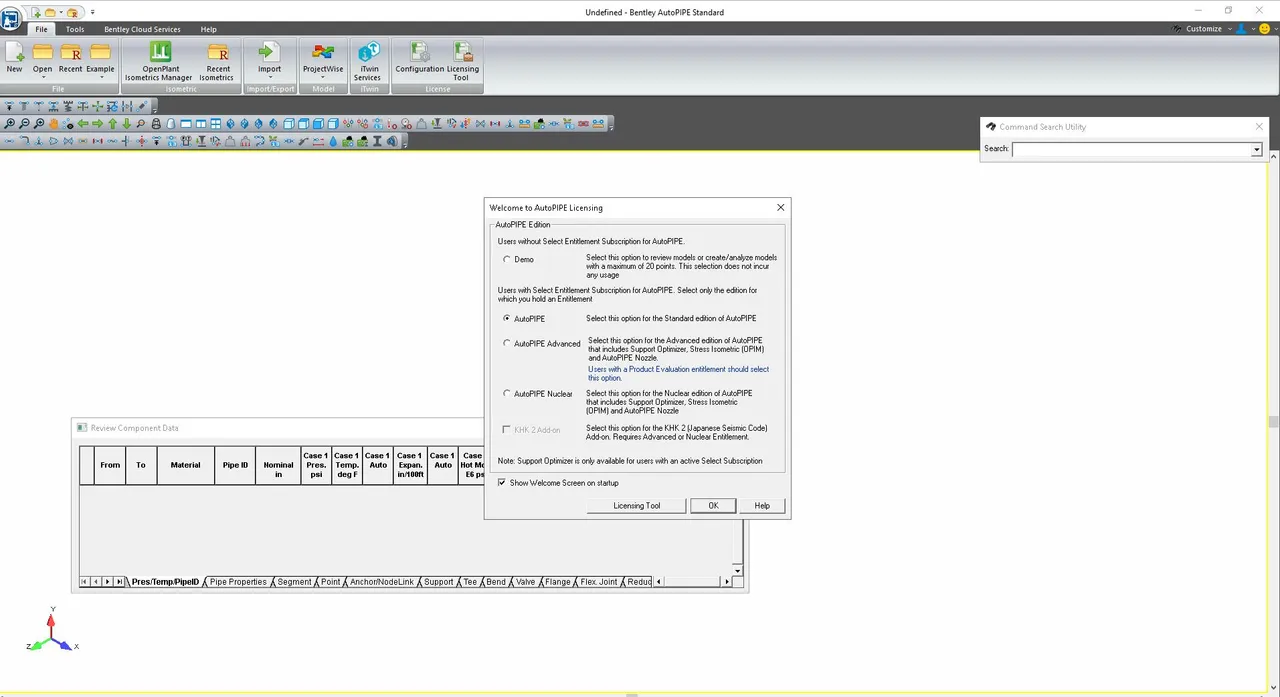This screenshot has width=1280, height=697.
Task: Expand the Command Search dropdown arrow
Action: [1257, 149]
